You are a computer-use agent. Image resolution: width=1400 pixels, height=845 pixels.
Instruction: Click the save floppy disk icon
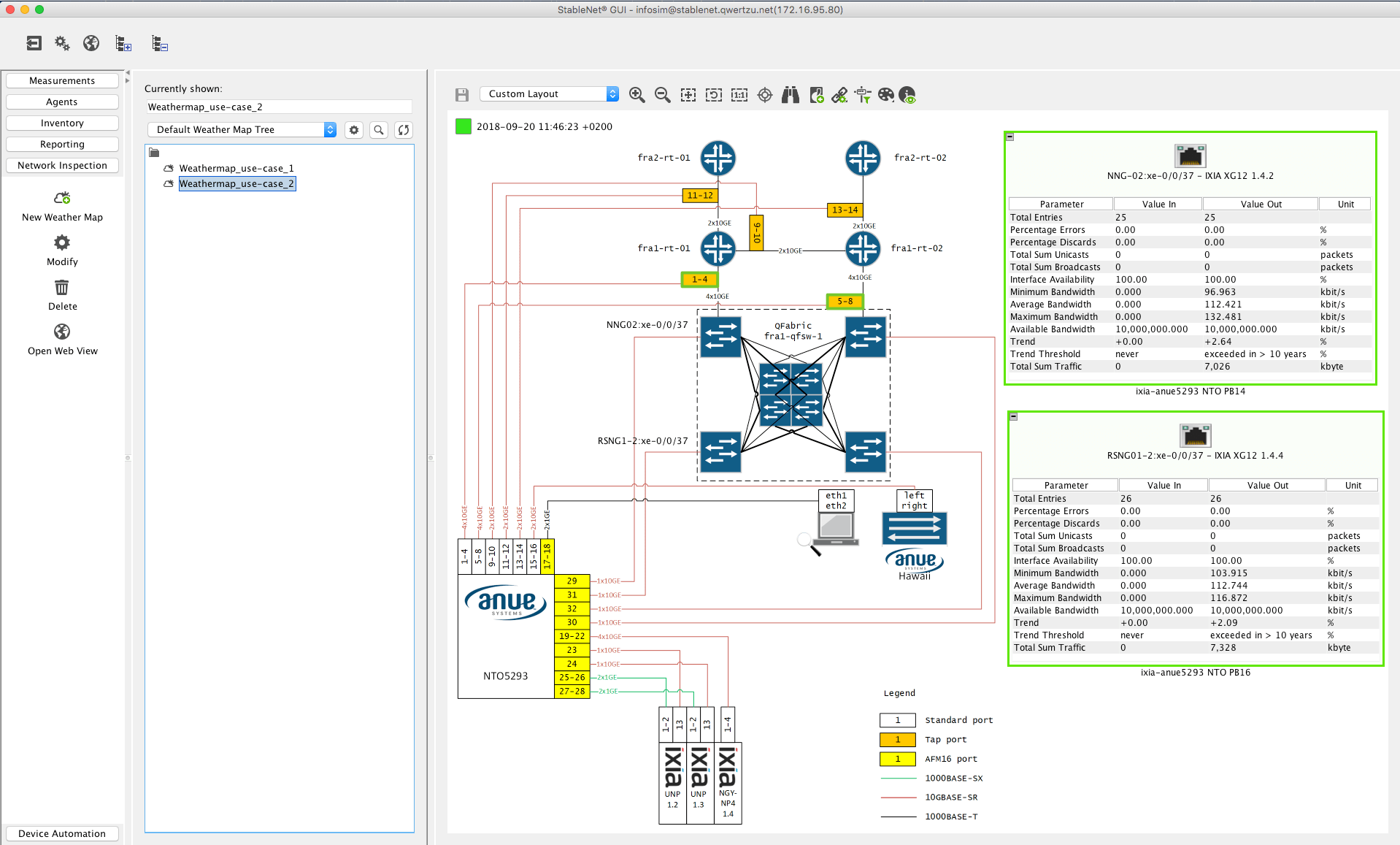tap(461, 95)
